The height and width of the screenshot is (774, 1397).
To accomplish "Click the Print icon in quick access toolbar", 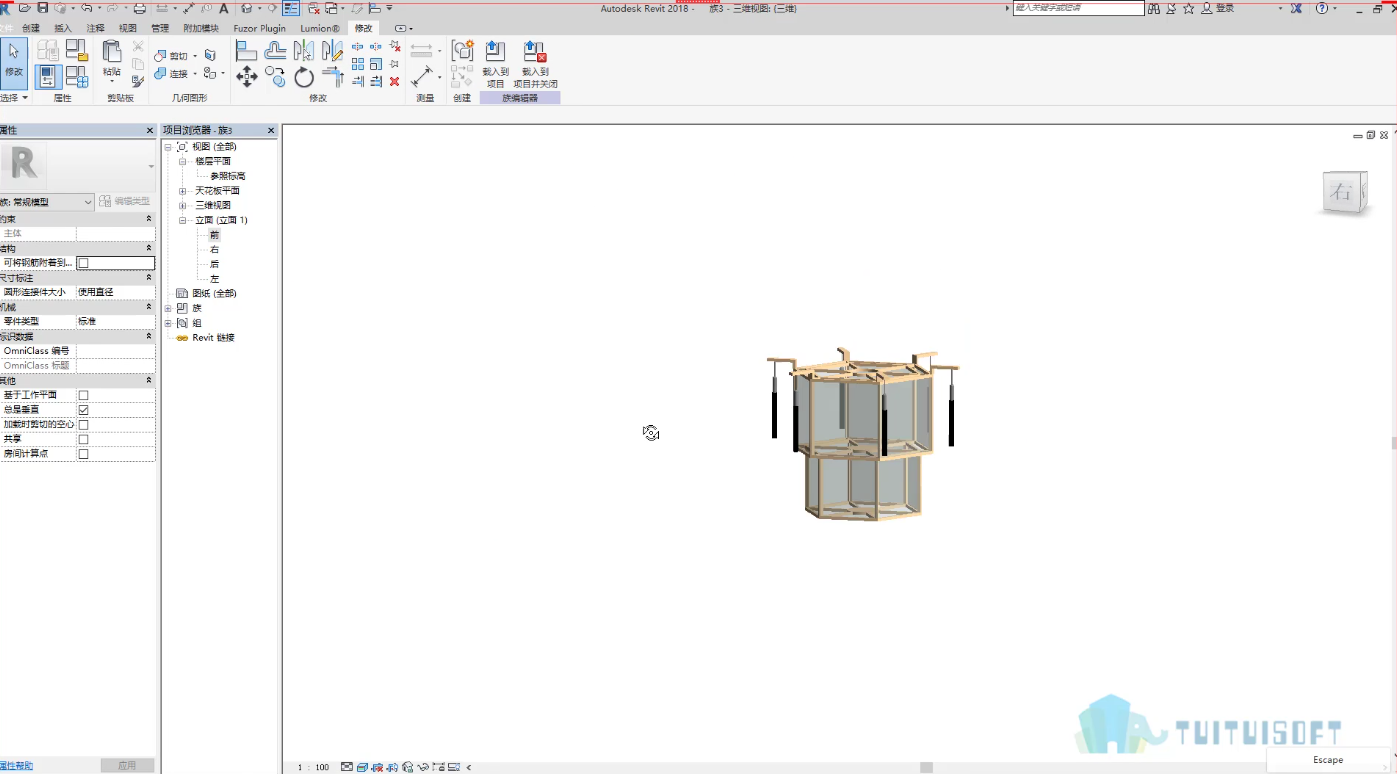I will [x=140, y=8].
